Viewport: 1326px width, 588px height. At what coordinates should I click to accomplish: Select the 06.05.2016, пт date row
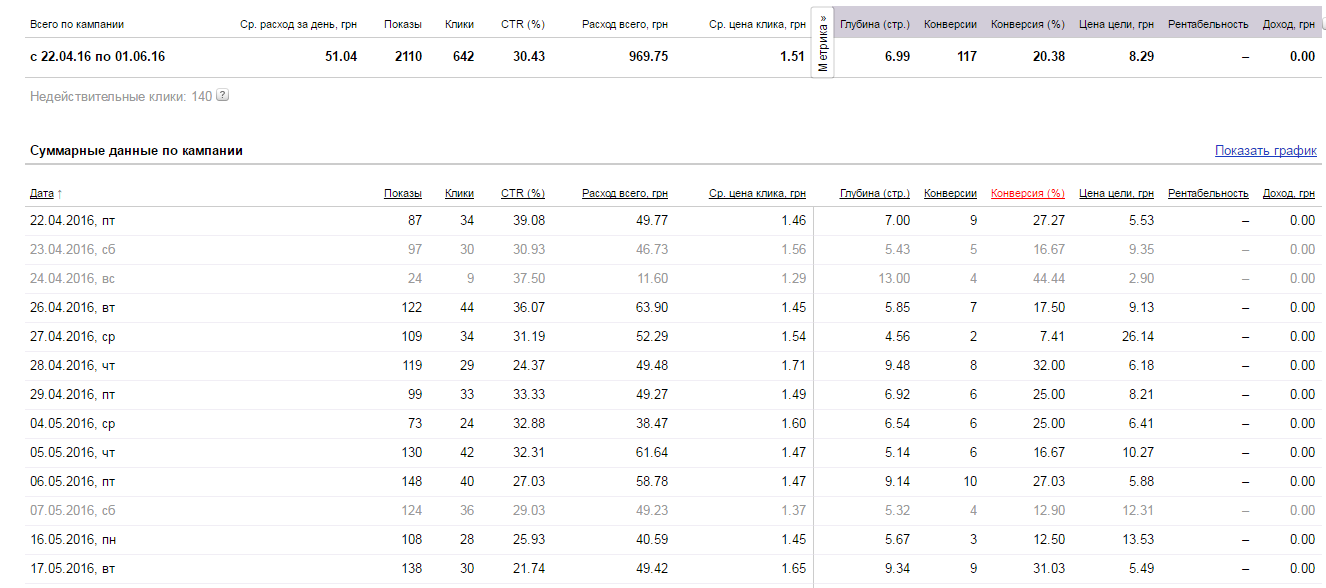pos(66,481)
